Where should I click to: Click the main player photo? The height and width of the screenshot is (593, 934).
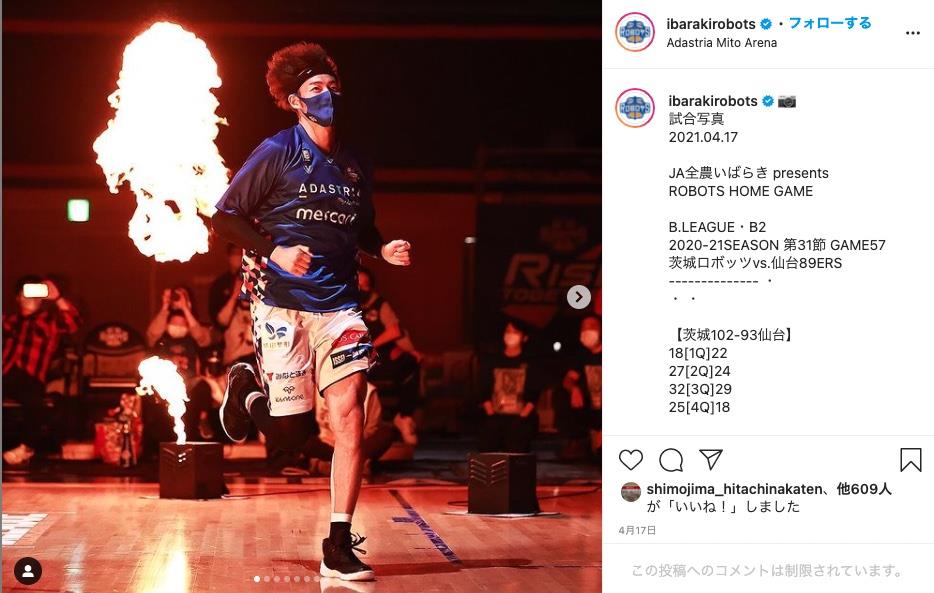click(301, 296)
